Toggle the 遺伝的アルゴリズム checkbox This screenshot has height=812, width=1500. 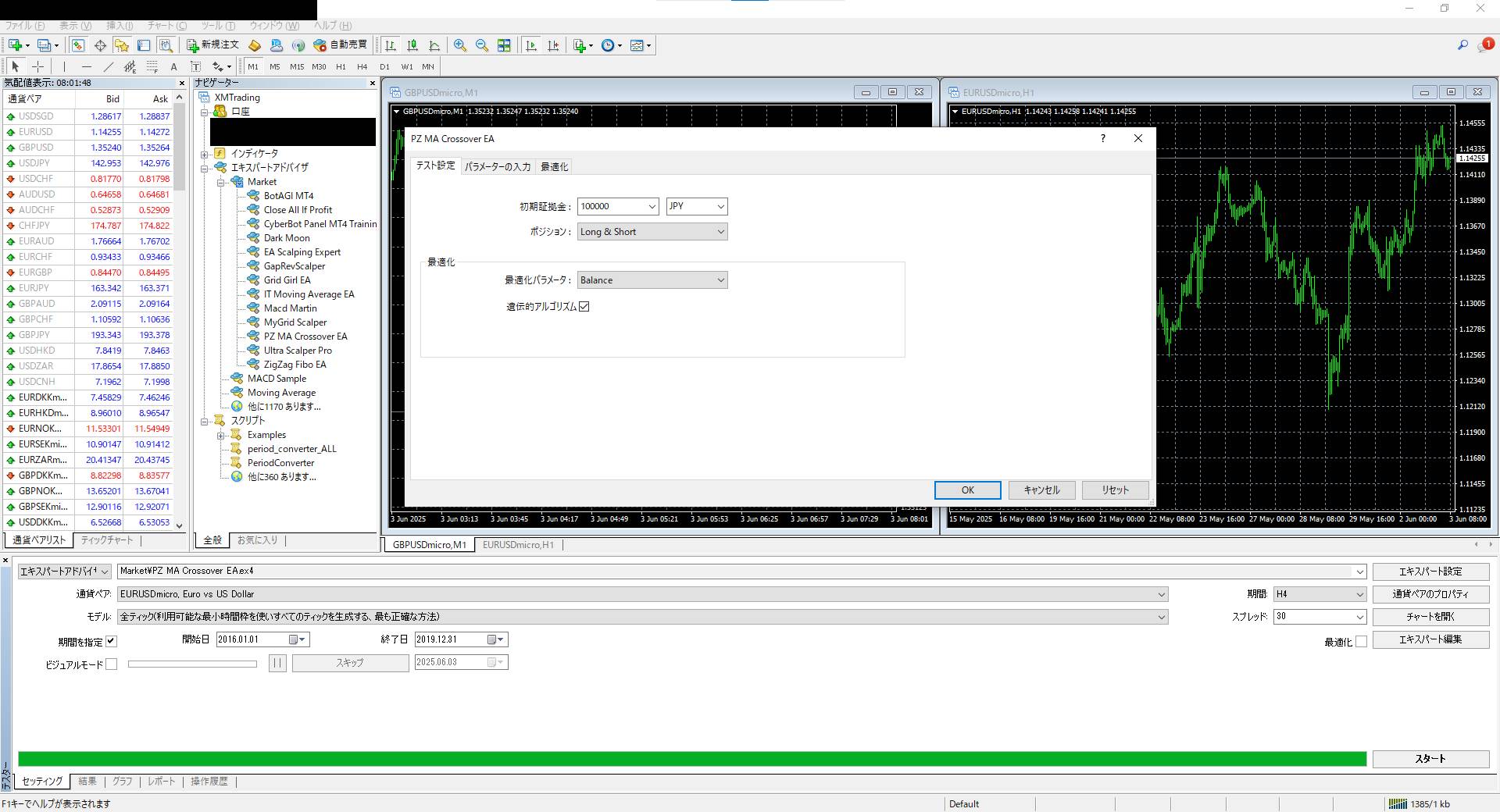point(584,307)
